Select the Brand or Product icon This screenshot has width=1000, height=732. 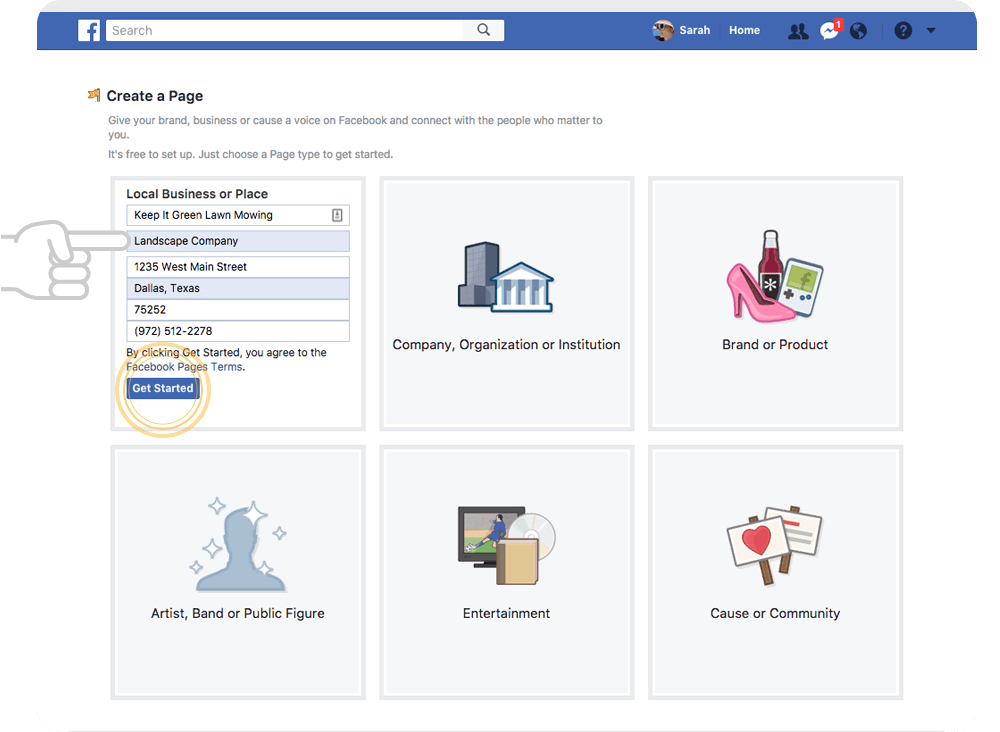point(775,276)
